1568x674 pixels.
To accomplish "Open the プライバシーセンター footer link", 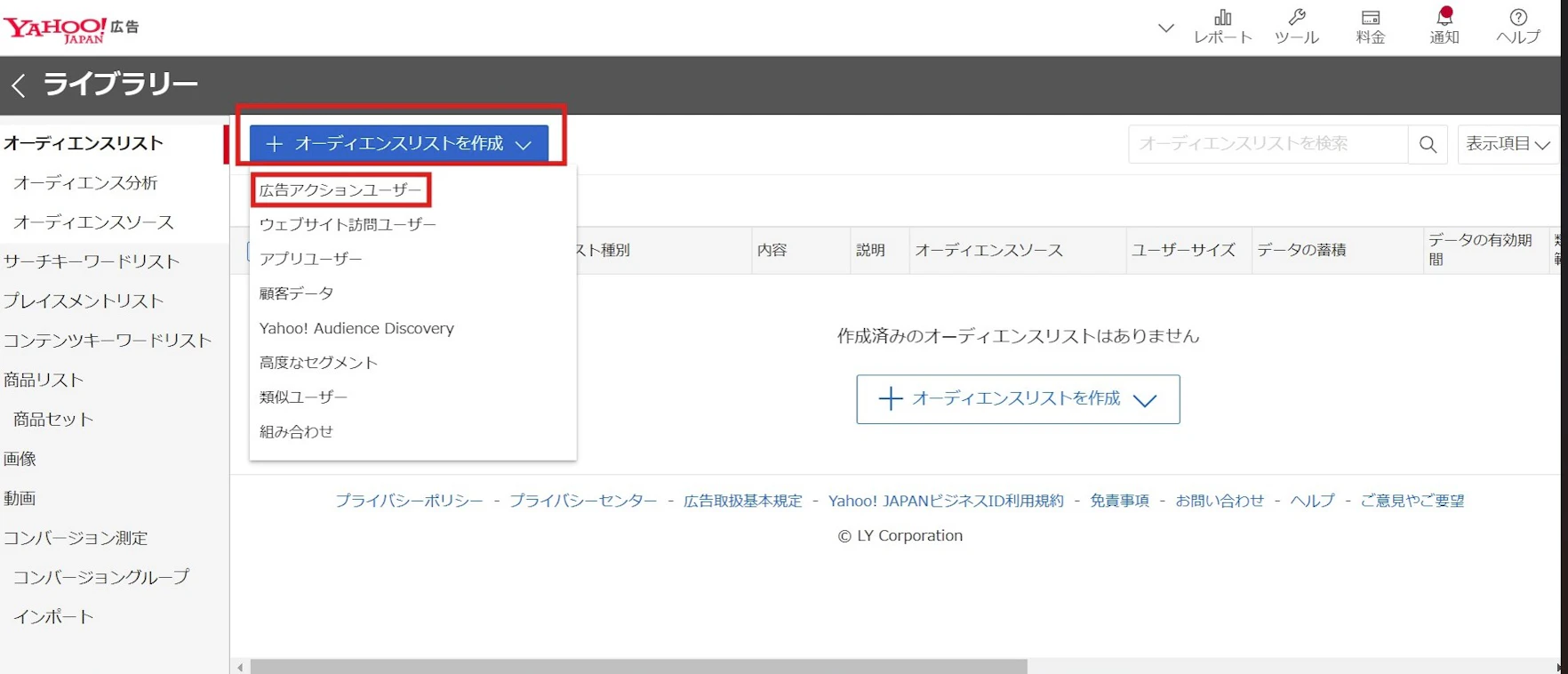I will click(x=583, y=501).
